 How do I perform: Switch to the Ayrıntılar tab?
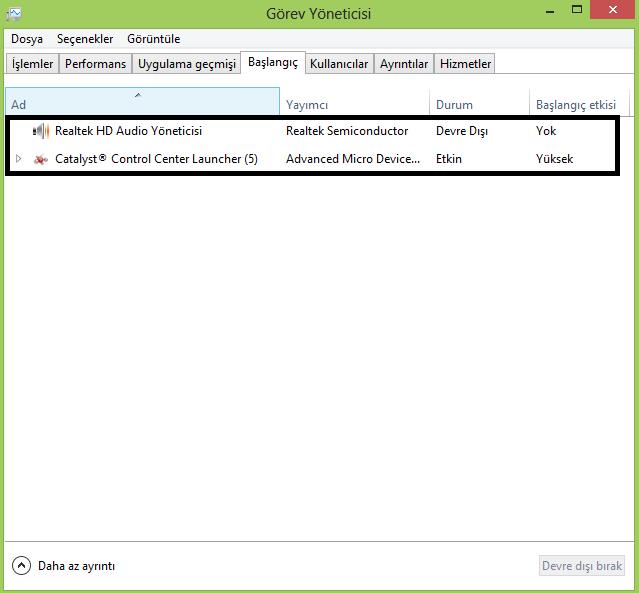click(x=404, y=64)
